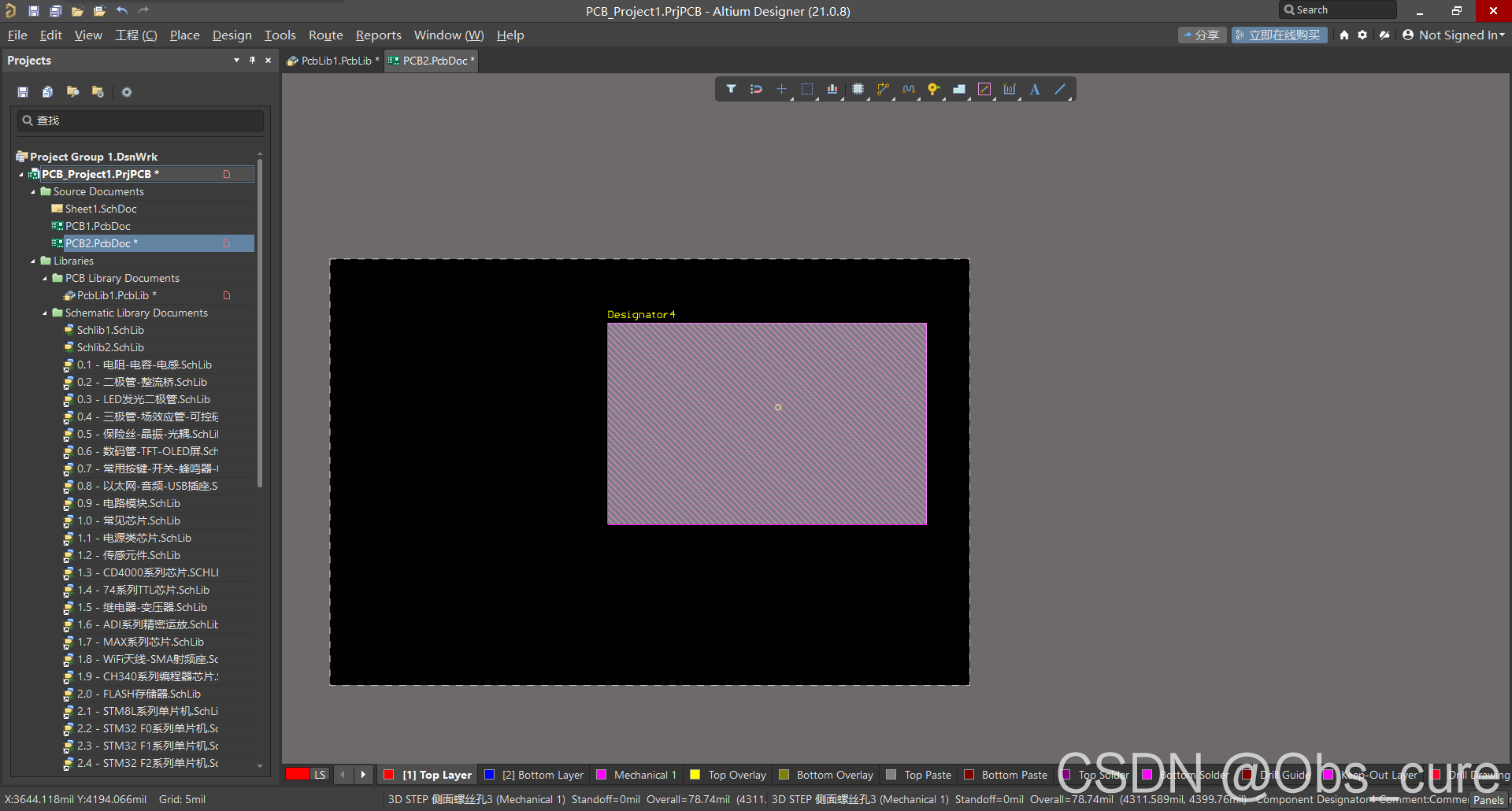Open the Projects panel dropdown arrow
The image size is (1512, 811).
[x=236, y=61]
